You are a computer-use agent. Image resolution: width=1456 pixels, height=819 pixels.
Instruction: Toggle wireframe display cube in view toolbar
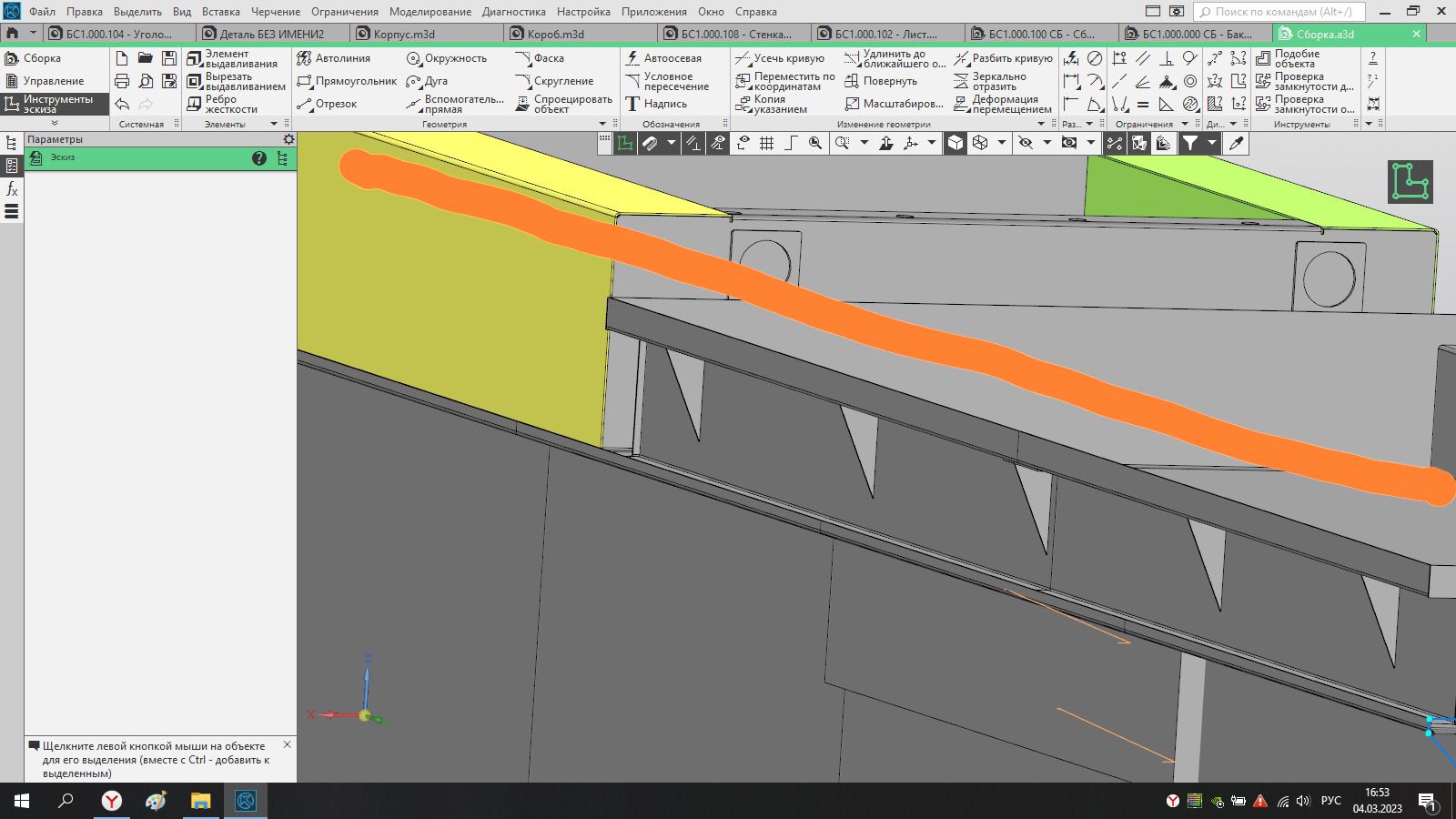pyautogui.click(x=980, y=143)
